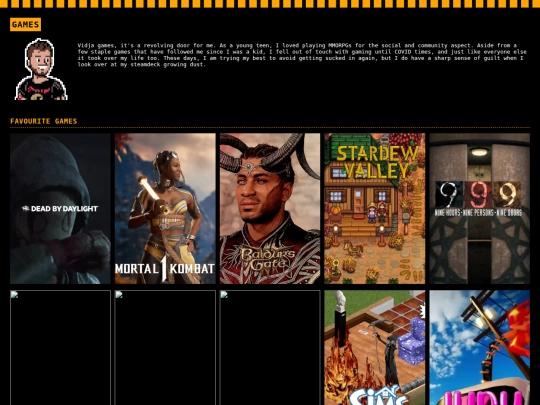
Task: Select the Baldur's Gate cover art
Action: (x=270, y=209)
